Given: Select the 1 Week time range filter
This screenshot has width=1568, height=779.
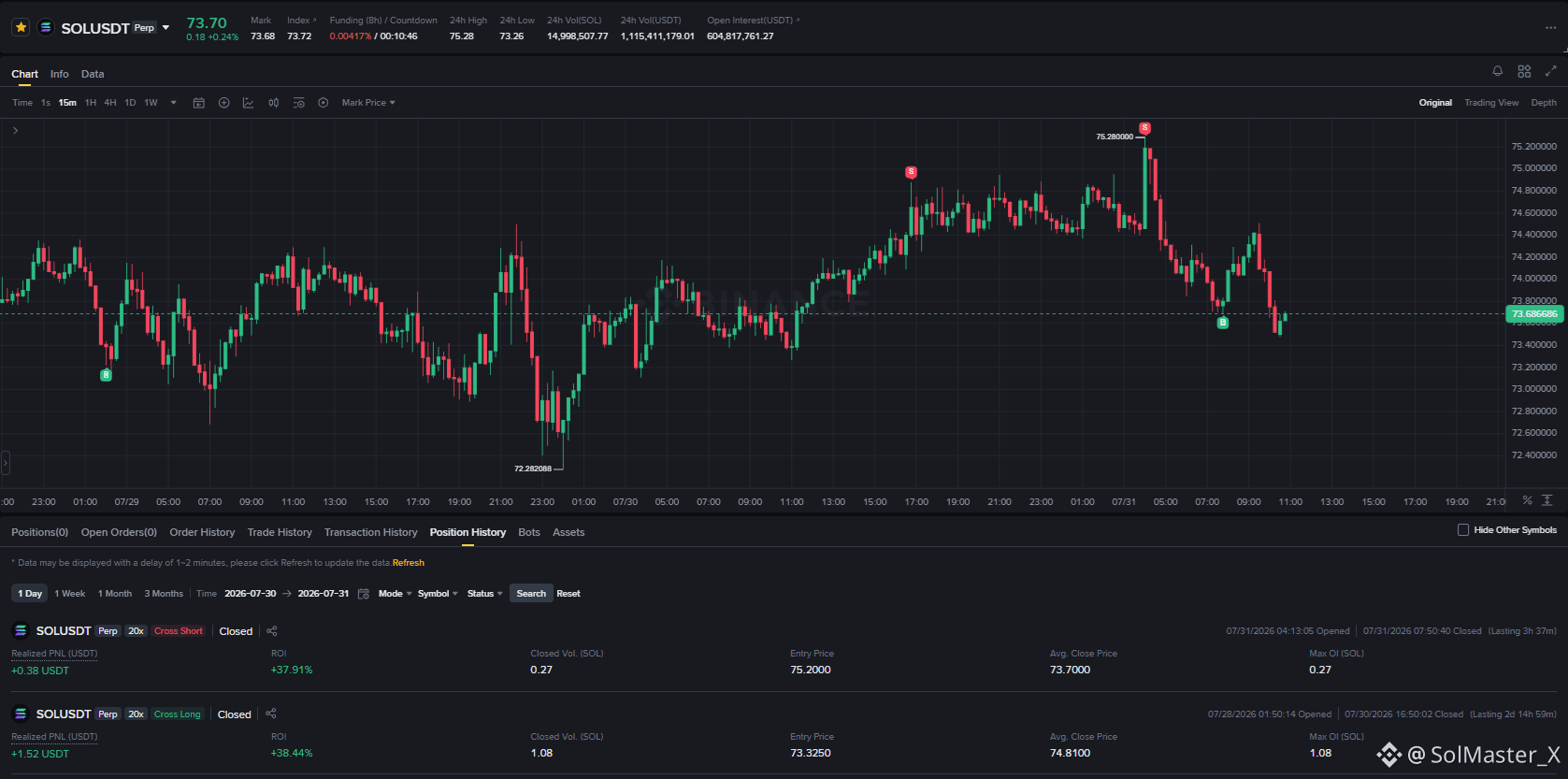Looking at the screenshot, I should [70, 594].
